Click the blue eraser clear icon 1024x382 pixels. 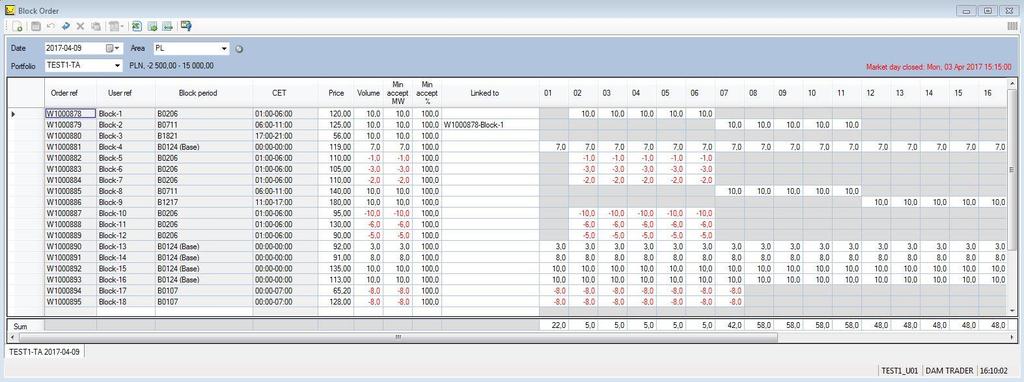pyautogui.click(x=65, y=26)
